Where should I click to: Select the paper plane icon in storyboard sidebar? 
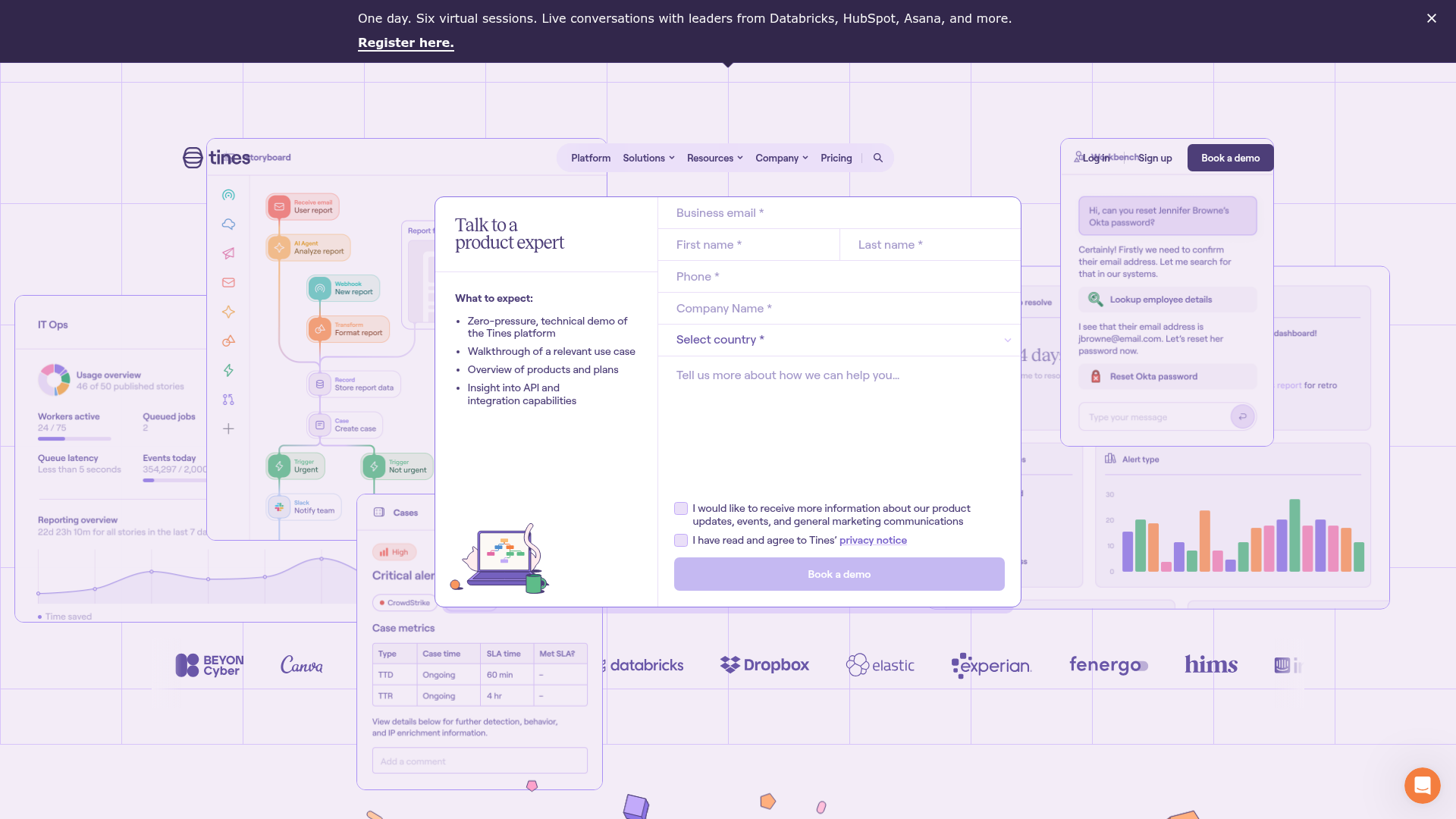(x=228, y=253)
